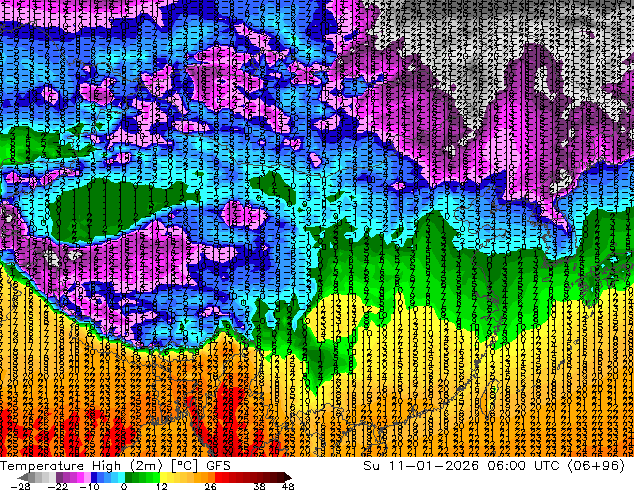Image resolution: width=634 pixels, height=490 pixels.
Task: Click the bright red legend swatch at 26
Action: [218, 477]
